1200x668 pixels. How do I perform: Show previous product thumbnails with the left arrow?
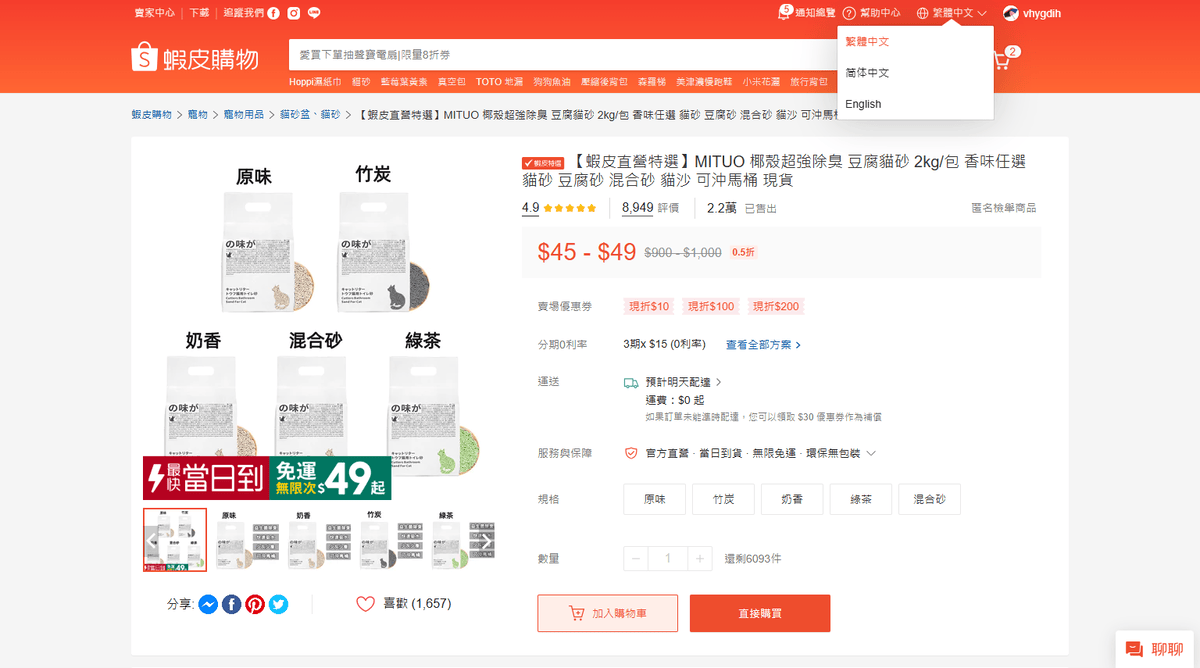[x=152, y=540]
